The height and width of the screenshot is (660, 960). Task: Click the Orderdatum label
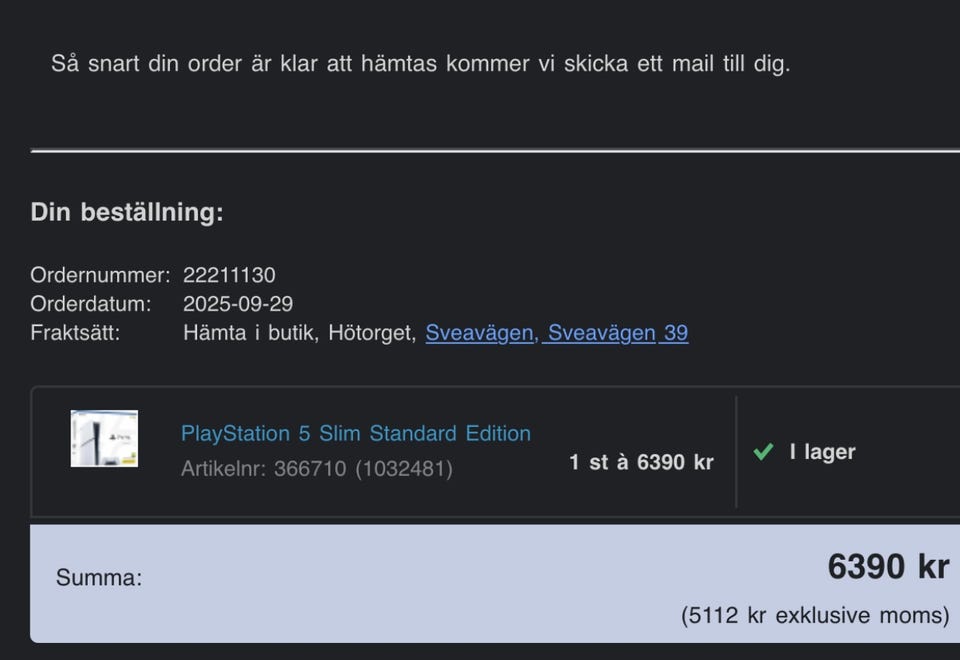pyautogui.click(x=91, y=304)
